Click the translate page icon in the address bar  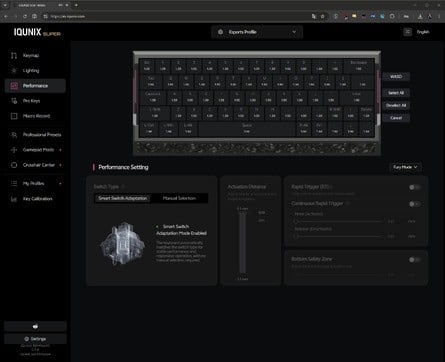313,16
